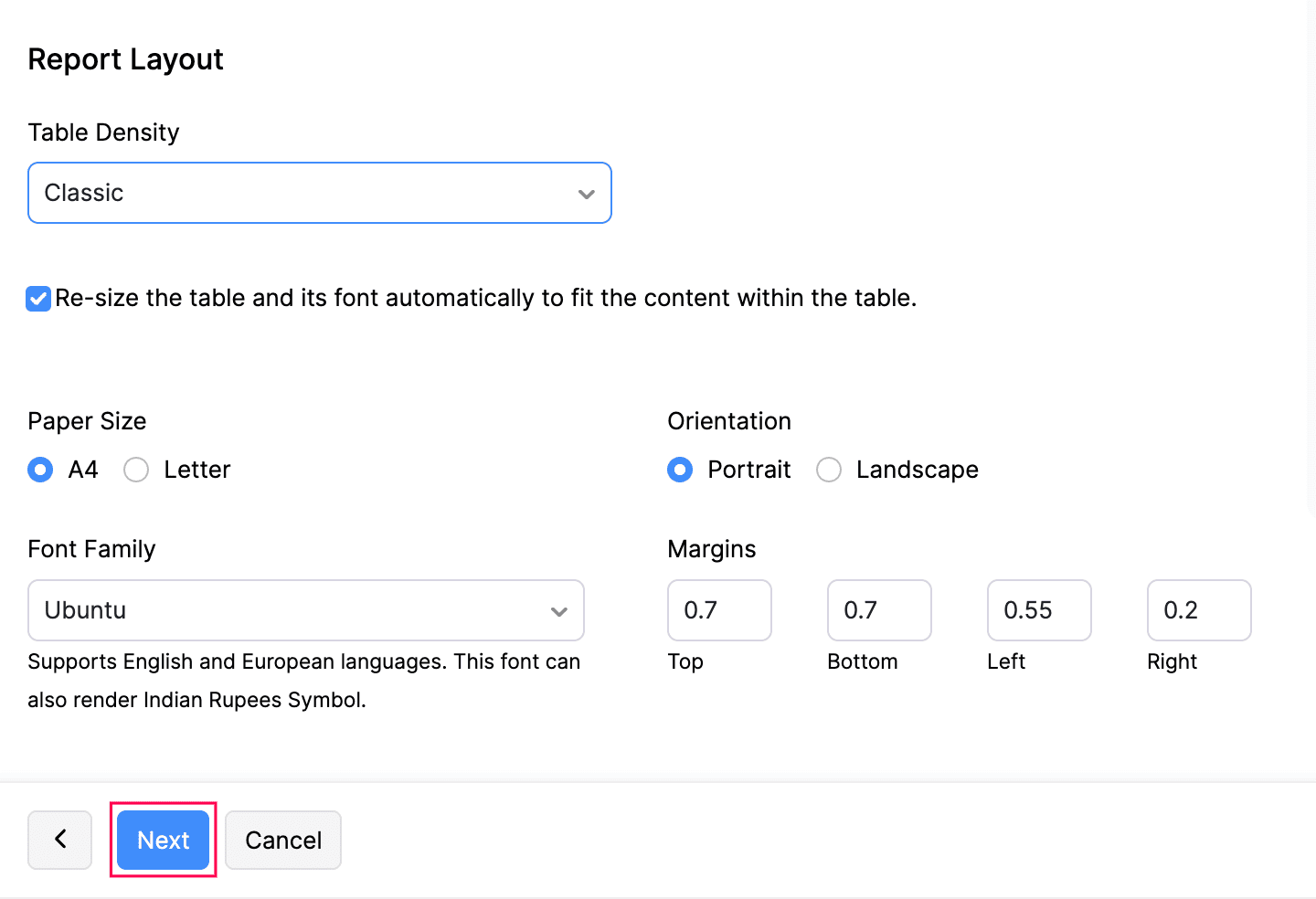Screen dimensions: 1316x899
Task: Switch to the Landscape orientation radio button
Action: [829, 470]
